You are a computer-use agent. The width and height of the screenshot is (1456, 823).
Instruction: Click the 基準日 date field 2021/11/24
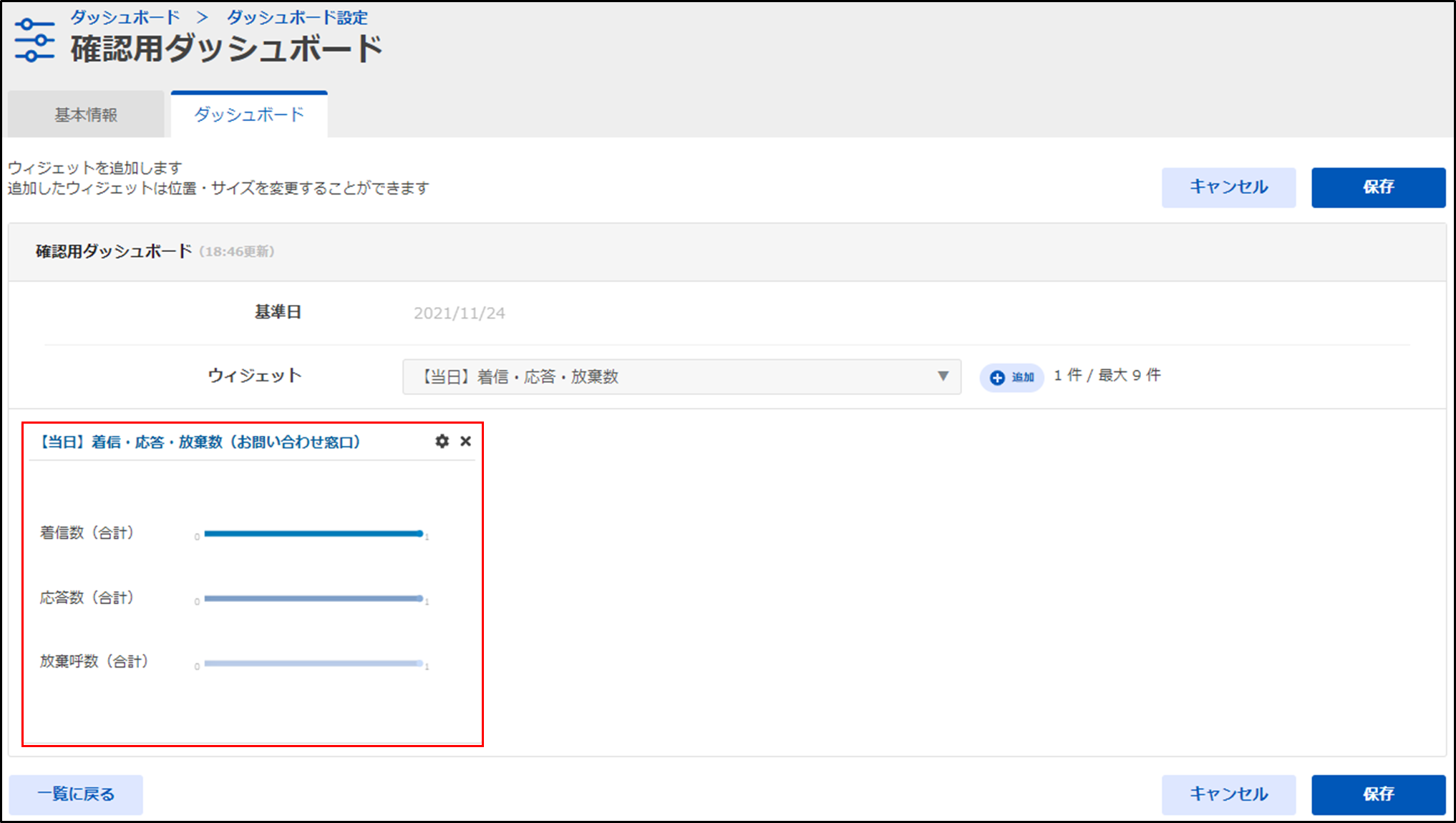coord(460,313)
